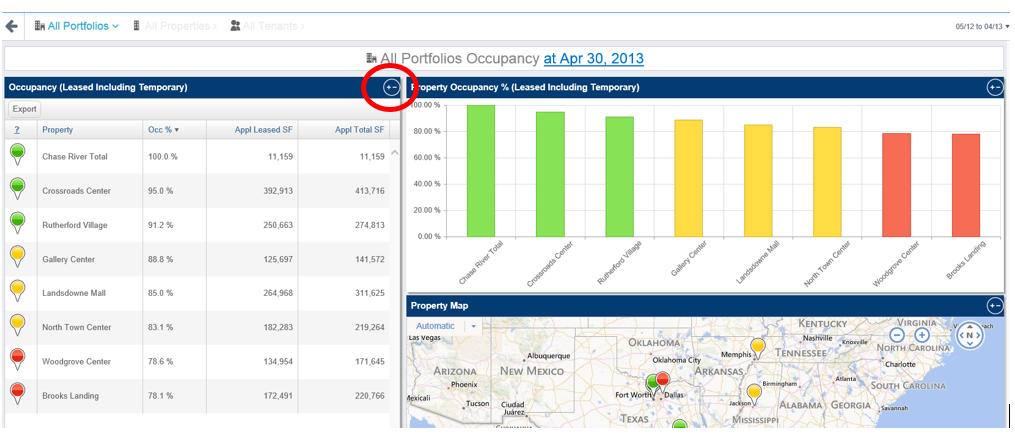Screen dimensions: 1015x435
Task: Select Rutherford Village property name
Action: [75, 225]
